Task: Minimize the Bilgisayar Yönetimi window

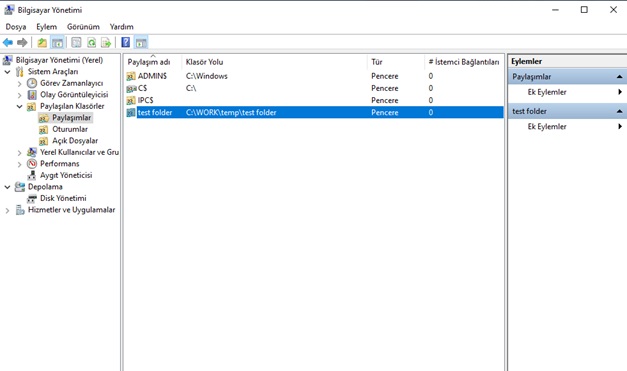Action: (555, 10)
